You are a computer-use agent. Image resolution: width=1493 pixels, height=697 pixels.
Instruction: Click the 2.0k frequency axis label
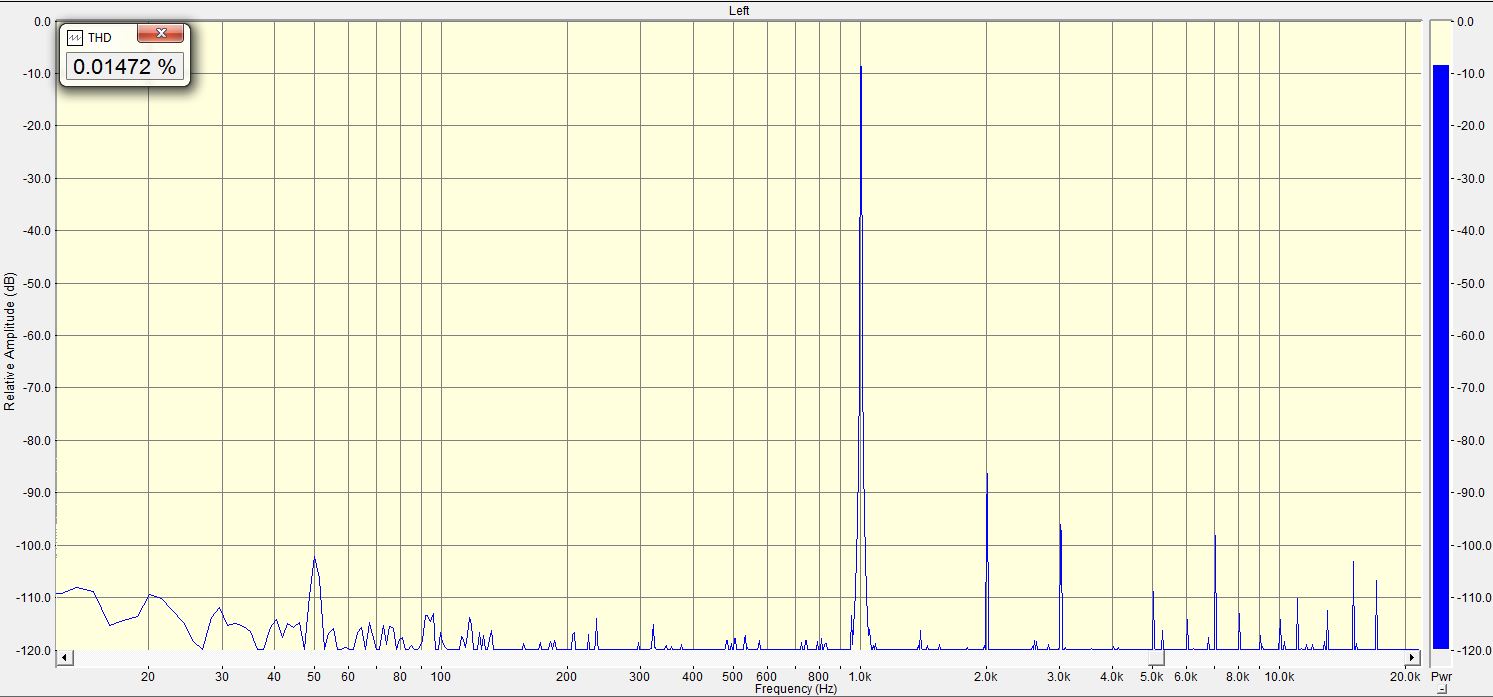pyautogui.click(x=986, y=677)
